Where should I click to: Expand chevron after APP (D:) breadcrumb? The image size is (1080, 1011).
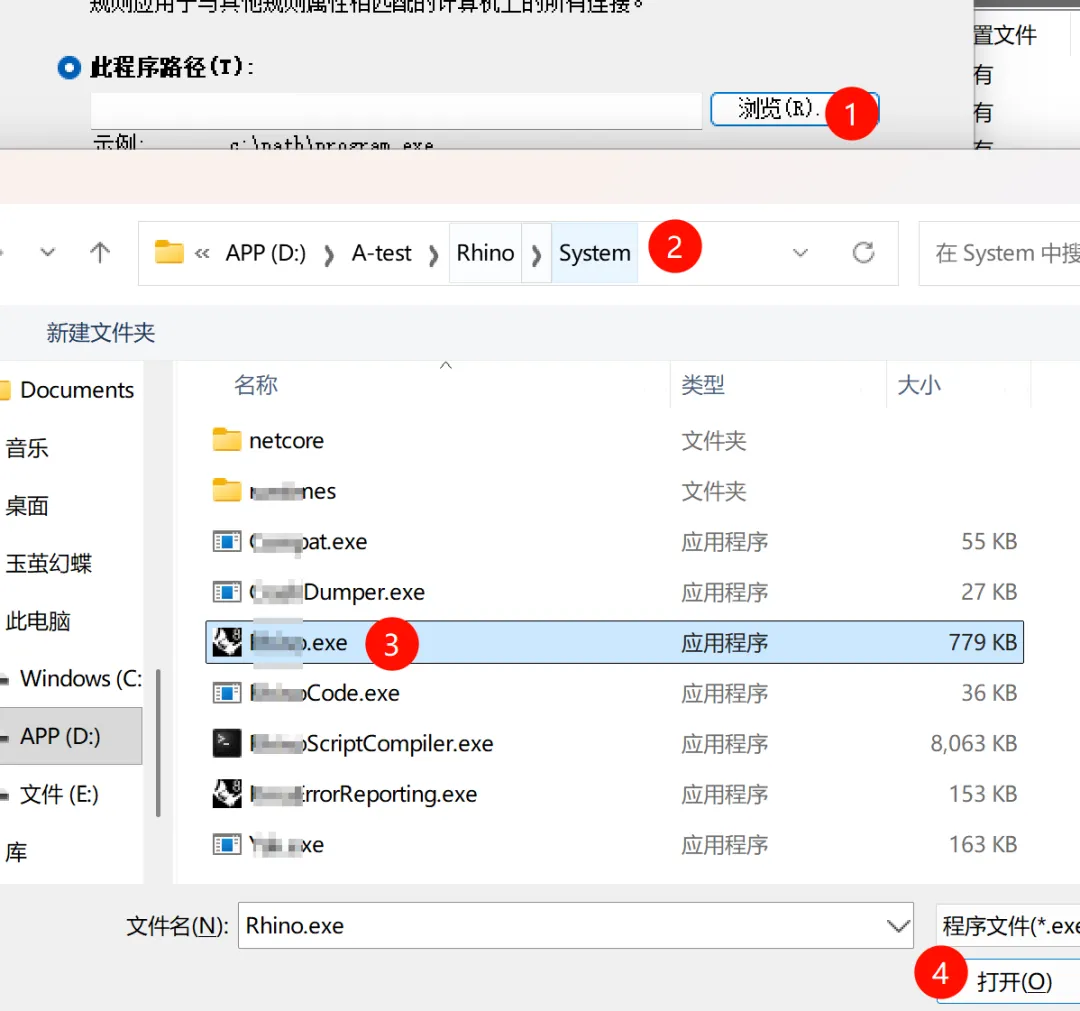pyautogui.click(x=329, y=256)
